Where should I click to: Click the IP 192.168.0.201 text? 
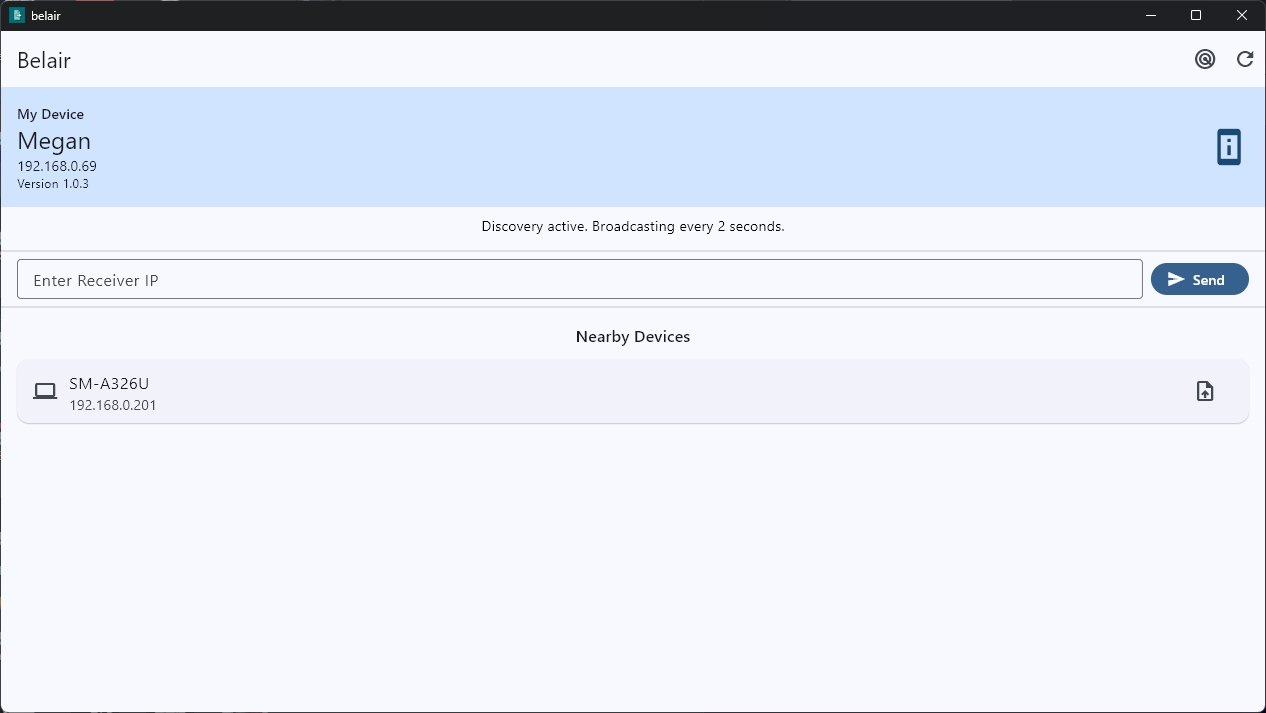coord(113,405)
